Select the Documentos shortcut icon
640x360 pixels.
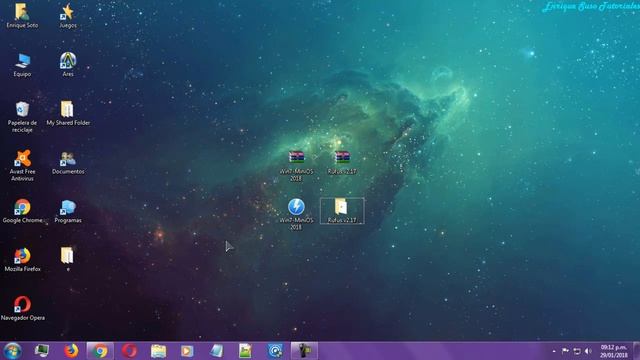click(x=68, y=162)
